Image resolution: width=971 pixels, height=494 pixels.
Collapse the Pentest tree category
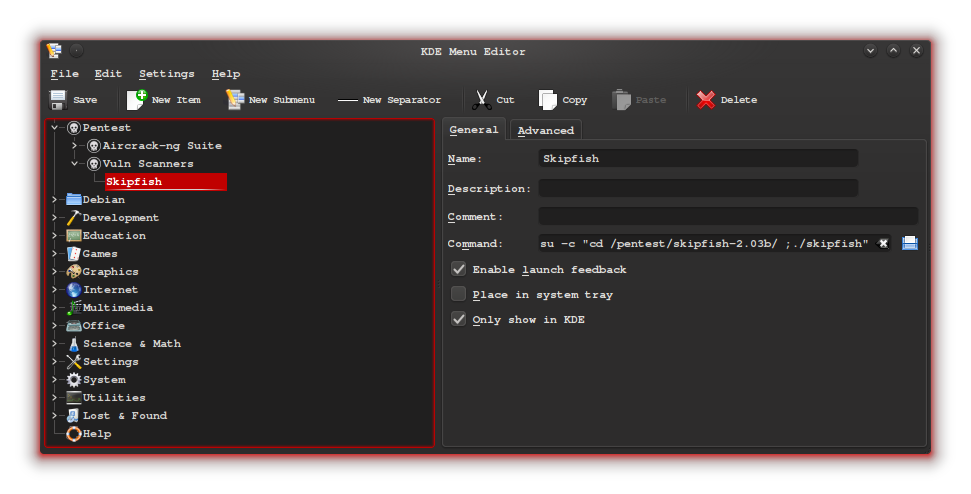click(55, 128)
